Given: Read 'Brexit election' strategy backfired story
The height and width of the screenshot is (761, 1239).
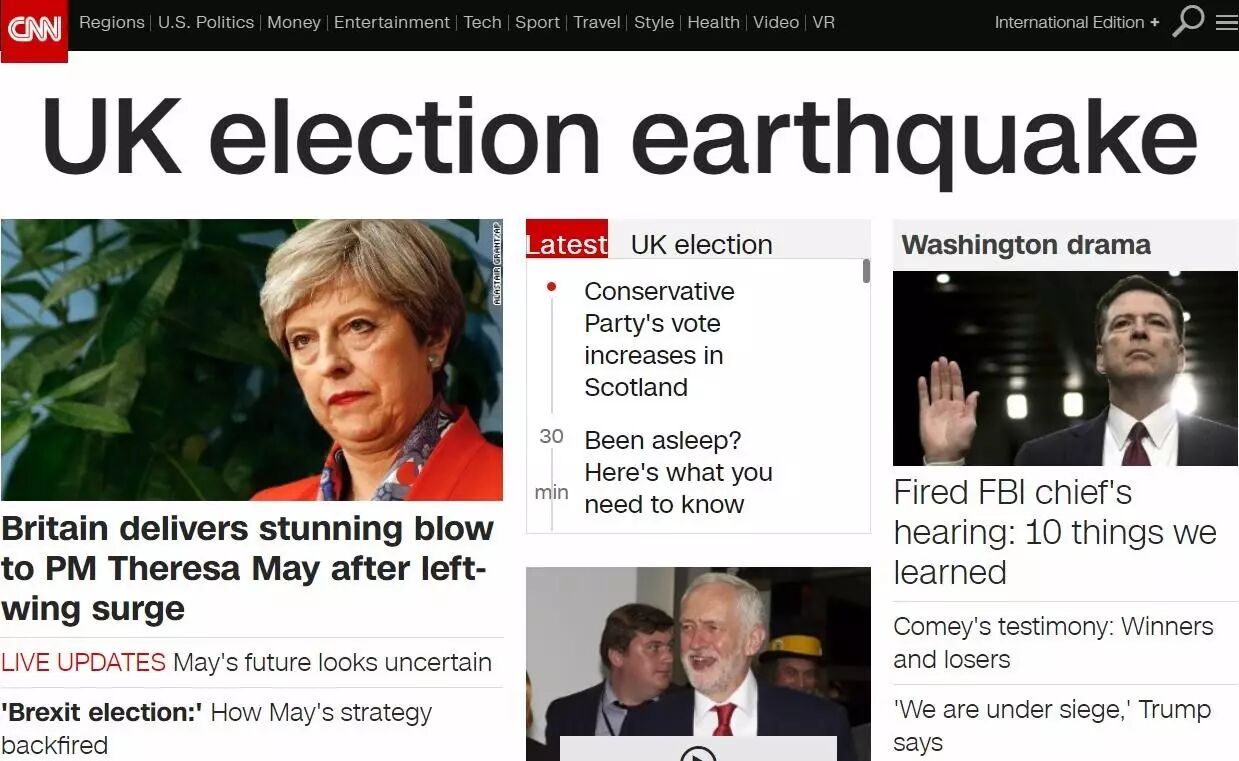Looking at the screenshot, I should (217, 728).
